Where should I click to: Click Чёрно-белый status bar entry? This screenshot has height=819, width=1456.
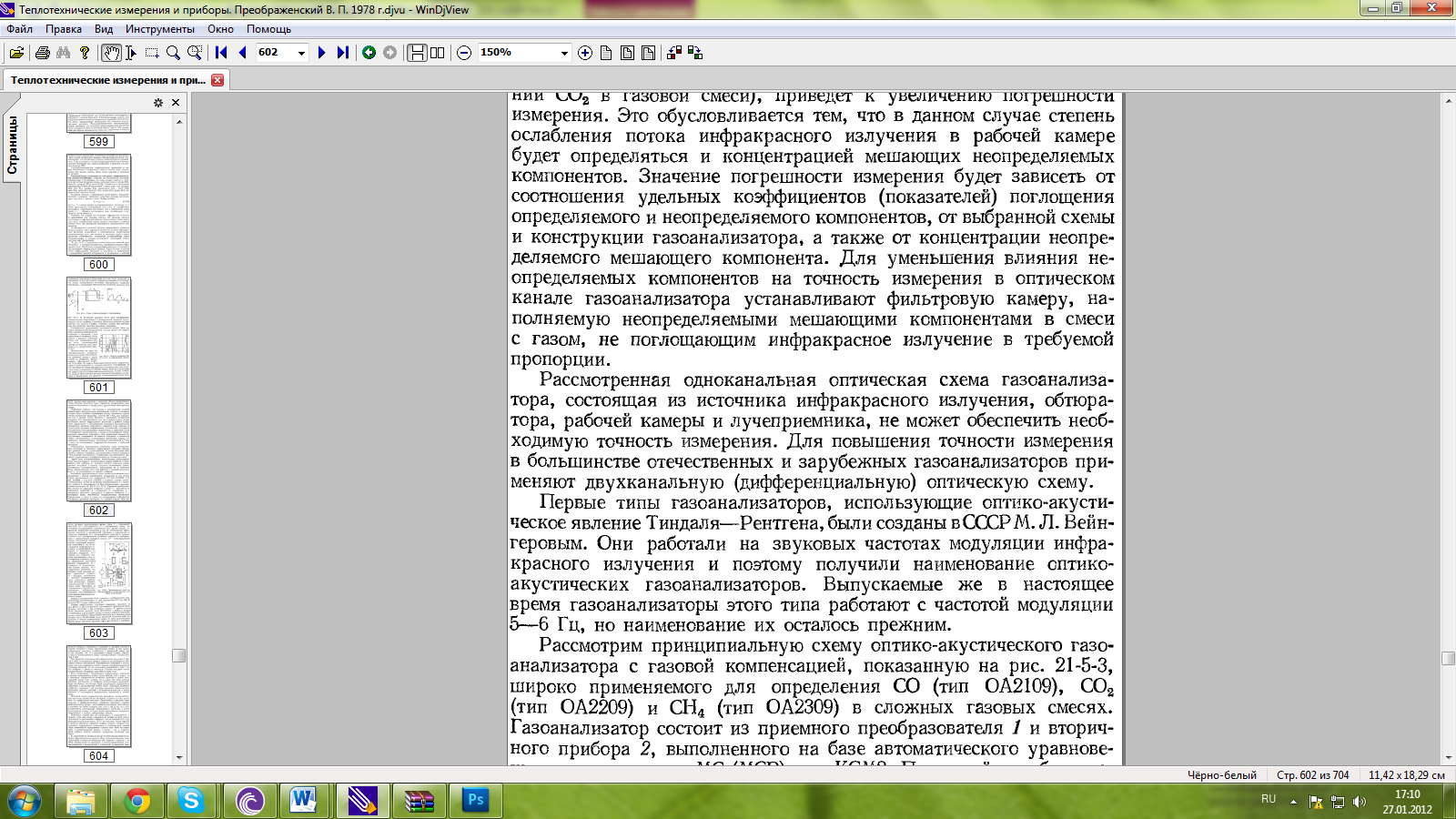1221,775
